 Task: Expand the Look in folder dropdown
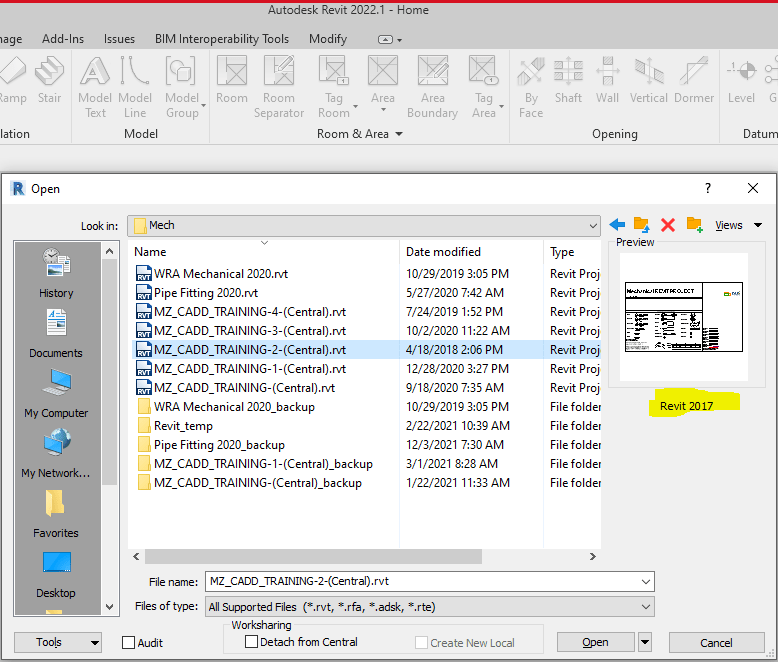(x=592, y=226)
